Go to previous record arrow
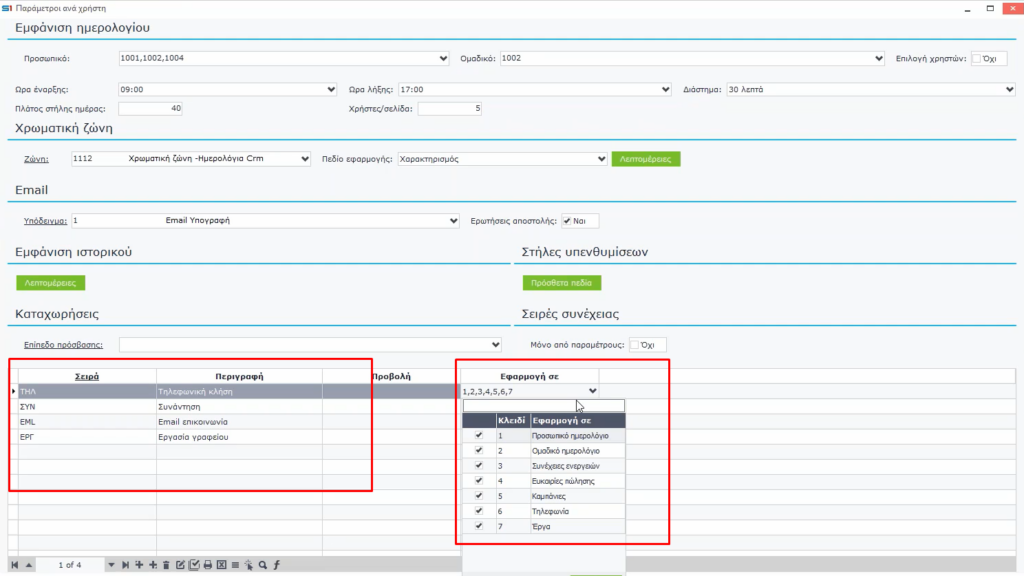This screenshot has height=576, width=1024. point(29,565)
